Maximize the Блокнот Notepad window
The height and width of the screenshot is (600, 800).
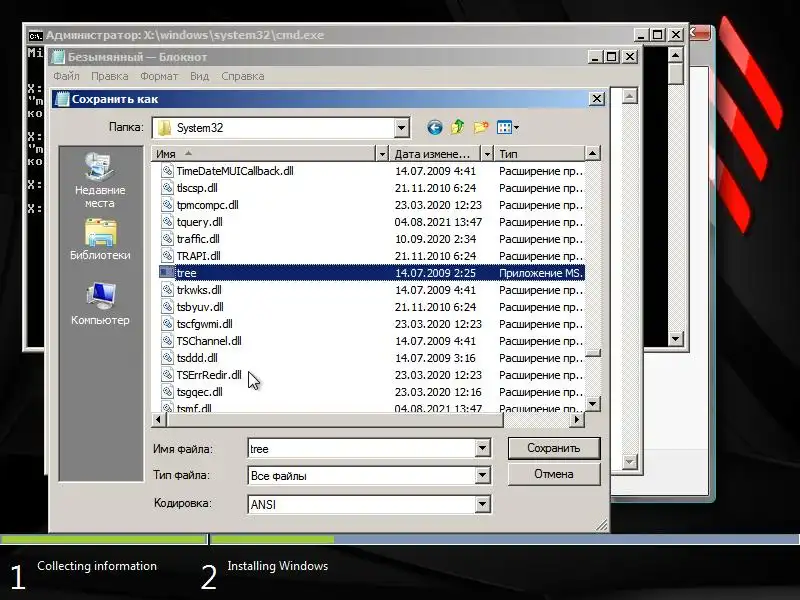(611, 57)
